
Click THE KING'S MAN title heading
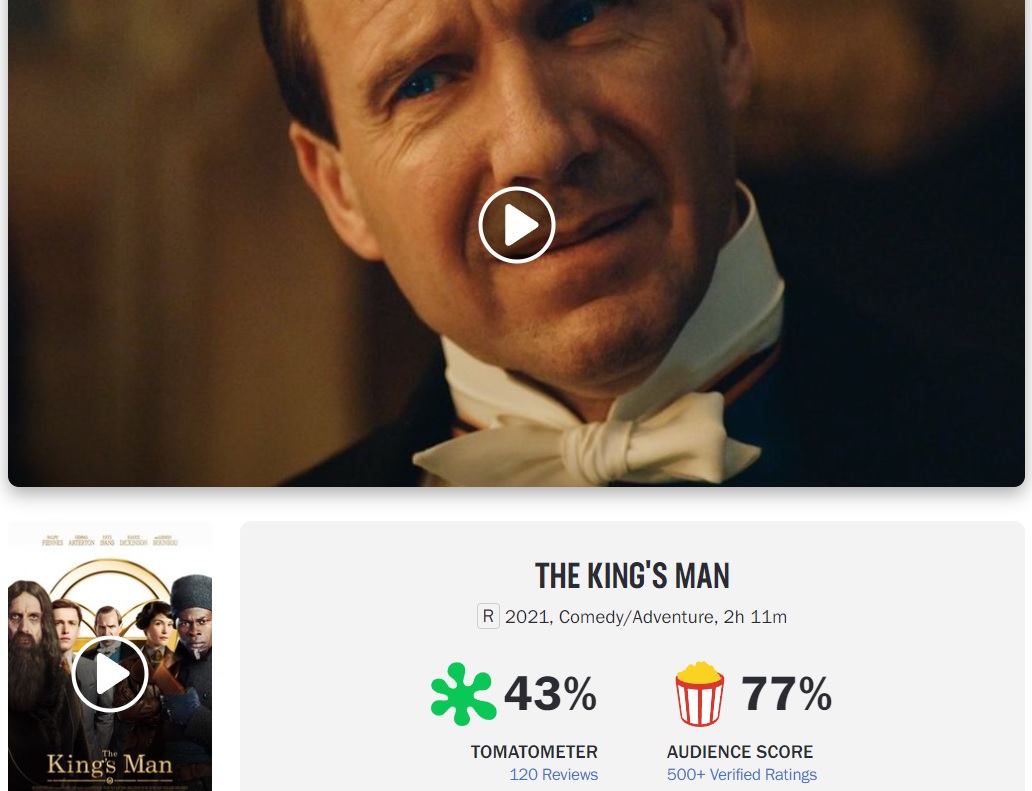click(632, 576)
